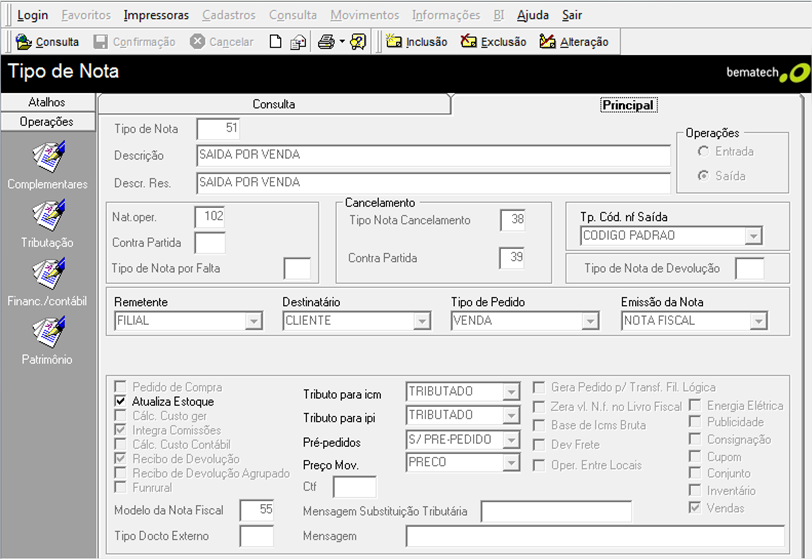
Task: Switch to the Principal tab
Action: 629,105
